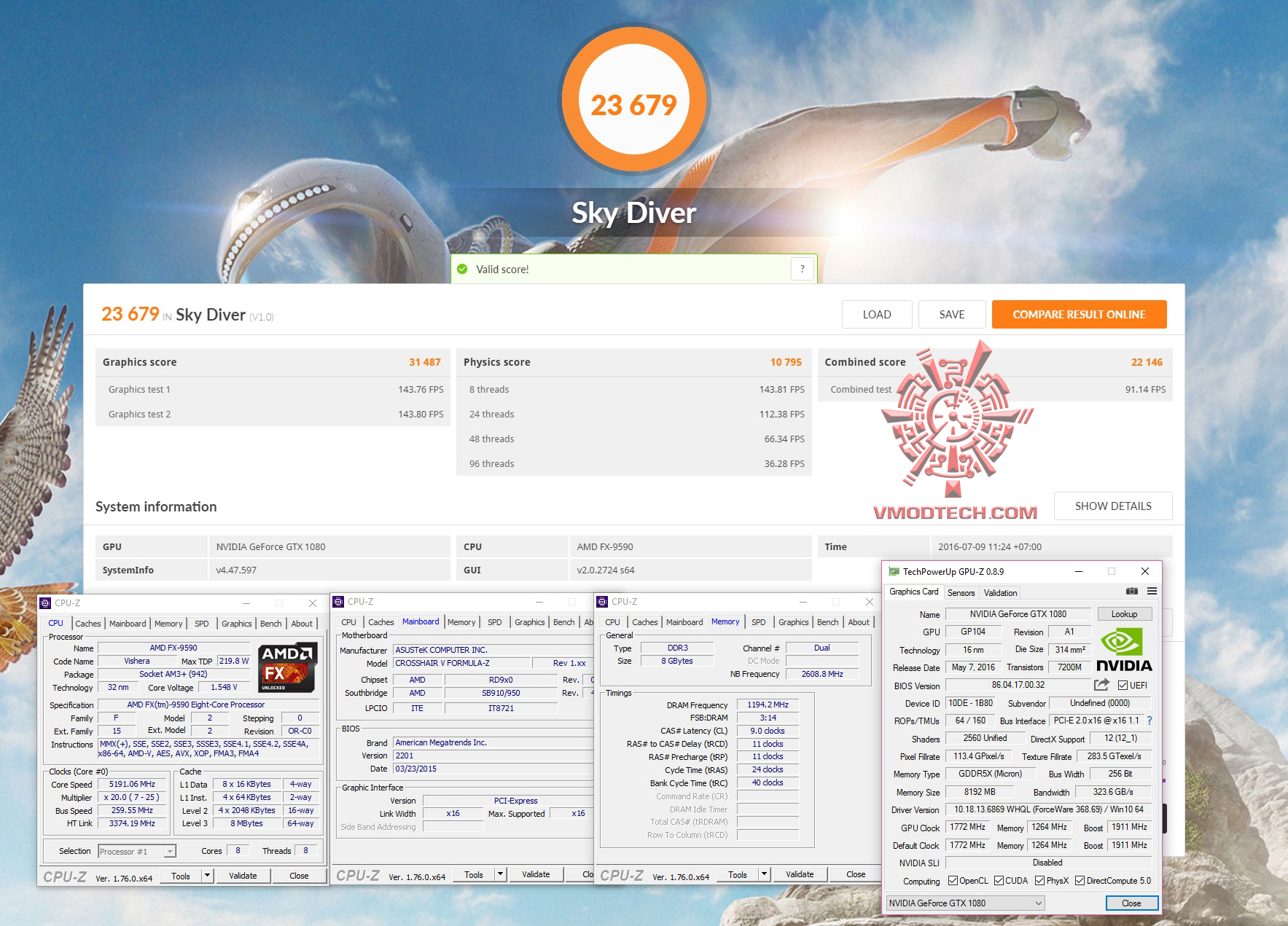Click the Memory Size value 8192 MB
The width and height of the screenshot is (1288, 926).
click(979, 792)
